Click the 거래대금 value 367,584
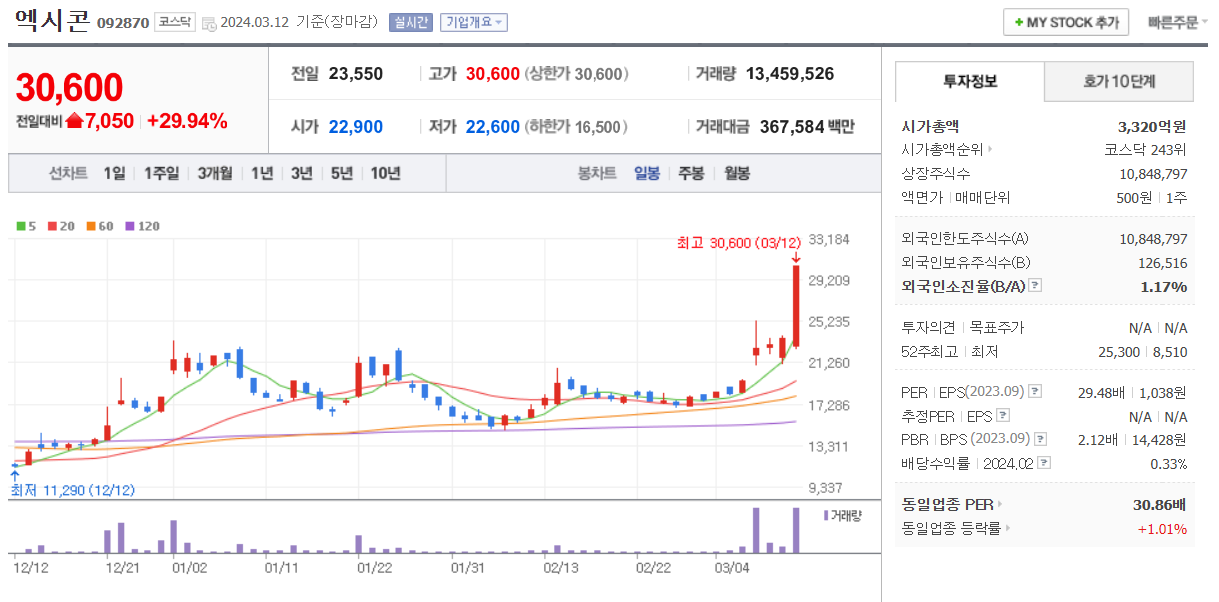 coord(792,127)
